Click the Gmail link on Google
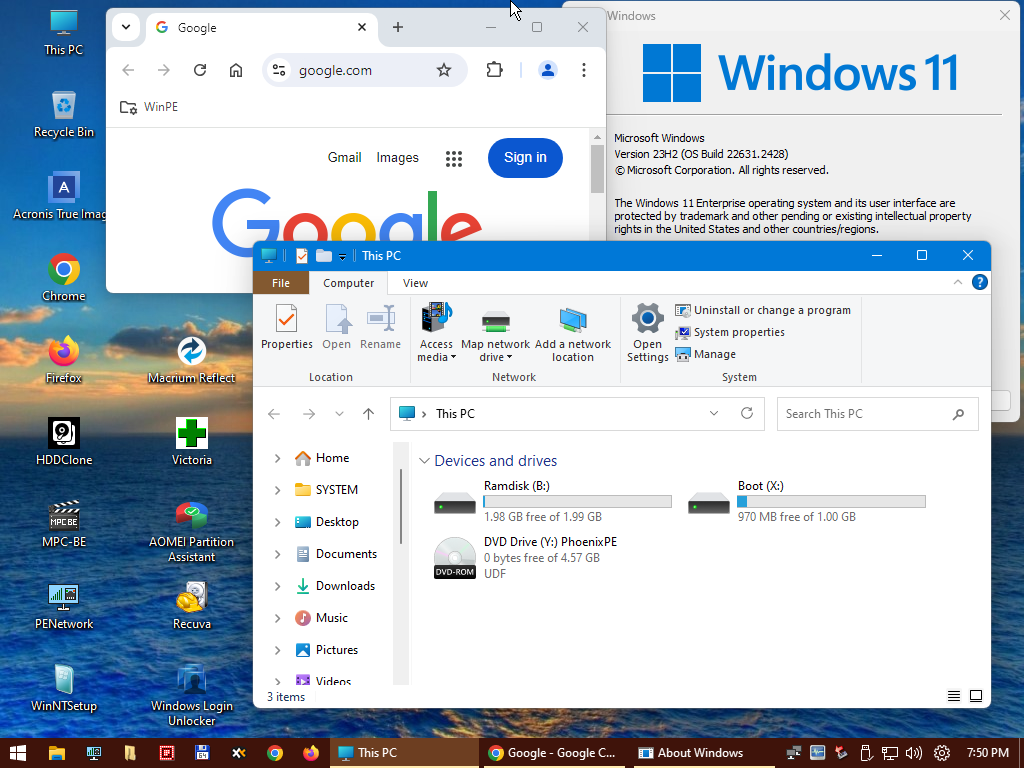This screenshot has height=768, width=1024. coord(344,157)
